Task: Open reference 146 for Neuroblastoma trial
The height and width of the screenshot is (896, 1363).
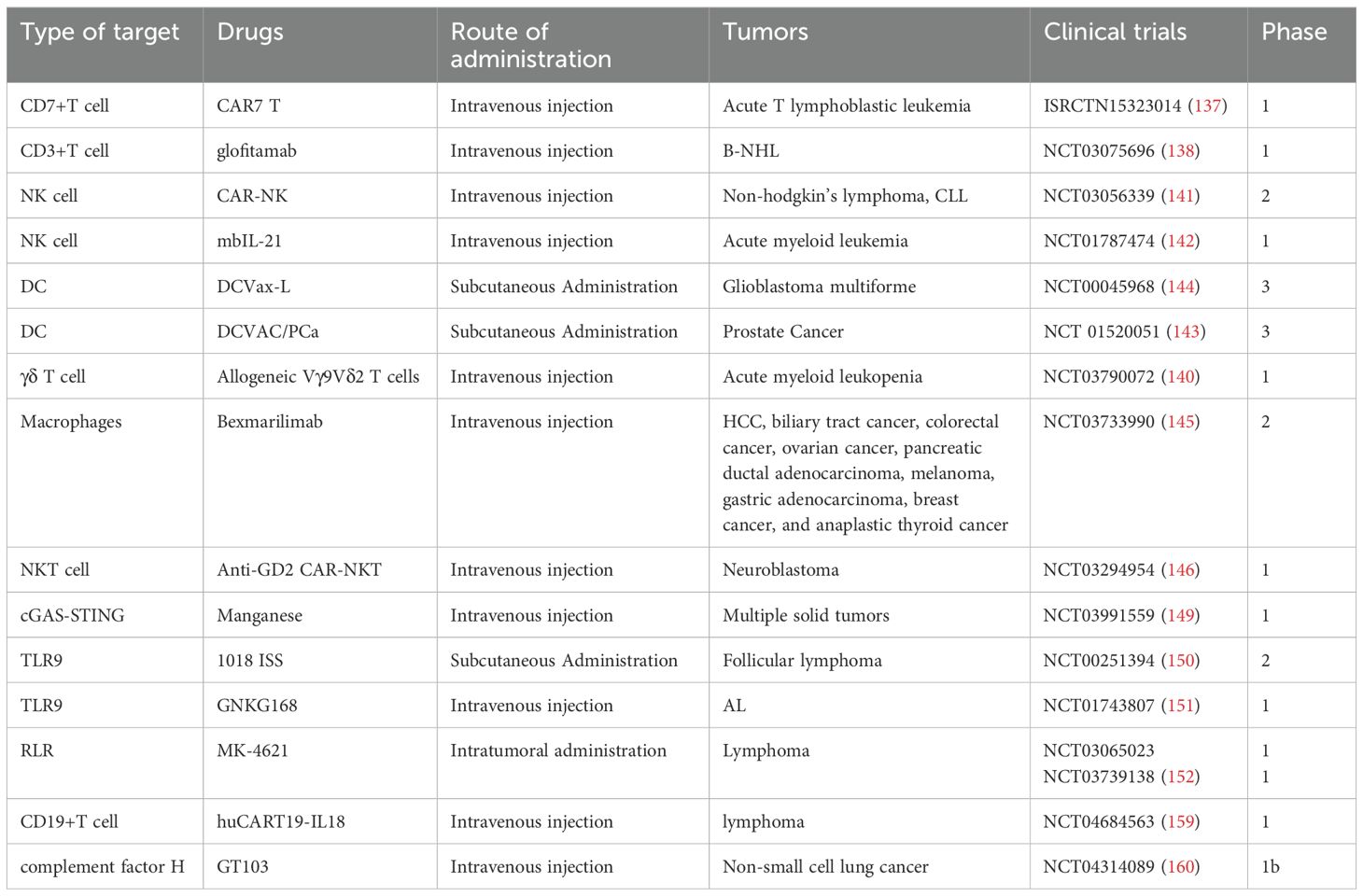Action: coord(1180,569)
